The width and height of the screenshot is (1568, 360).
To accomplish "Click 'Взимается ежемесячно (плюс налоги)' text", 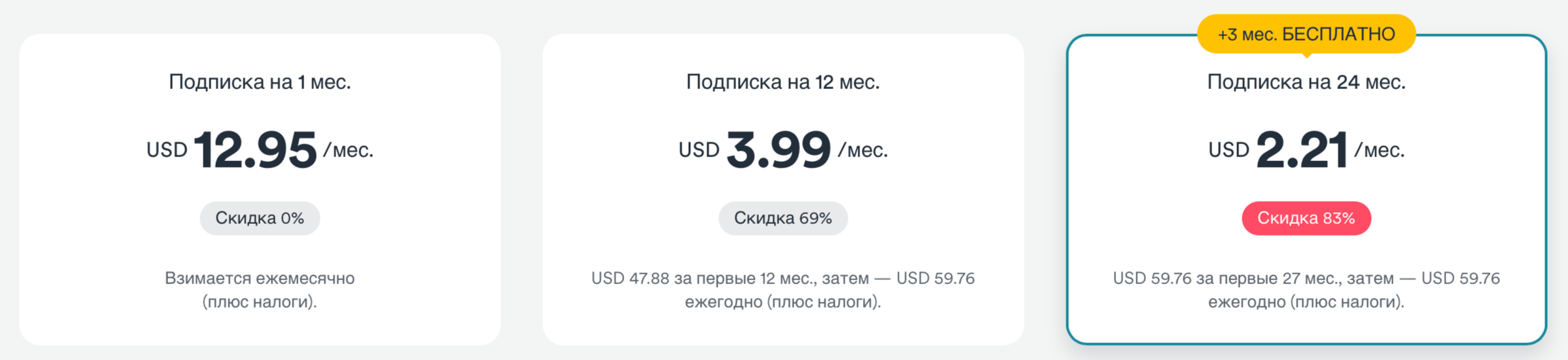I will (260, 290).
